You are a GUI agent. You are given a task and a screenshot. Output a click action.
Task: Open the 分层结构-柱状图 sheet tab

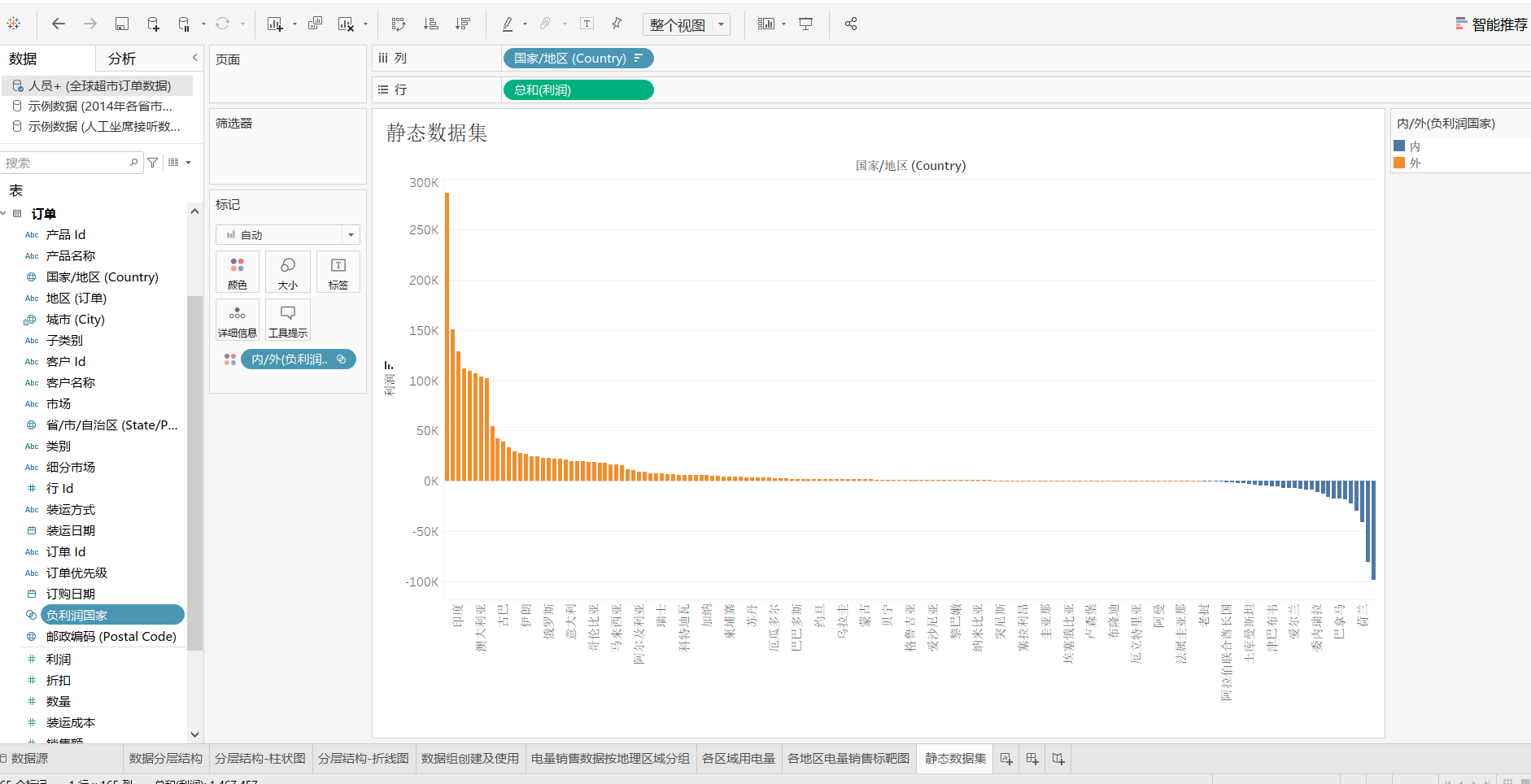tap(260, 758)
